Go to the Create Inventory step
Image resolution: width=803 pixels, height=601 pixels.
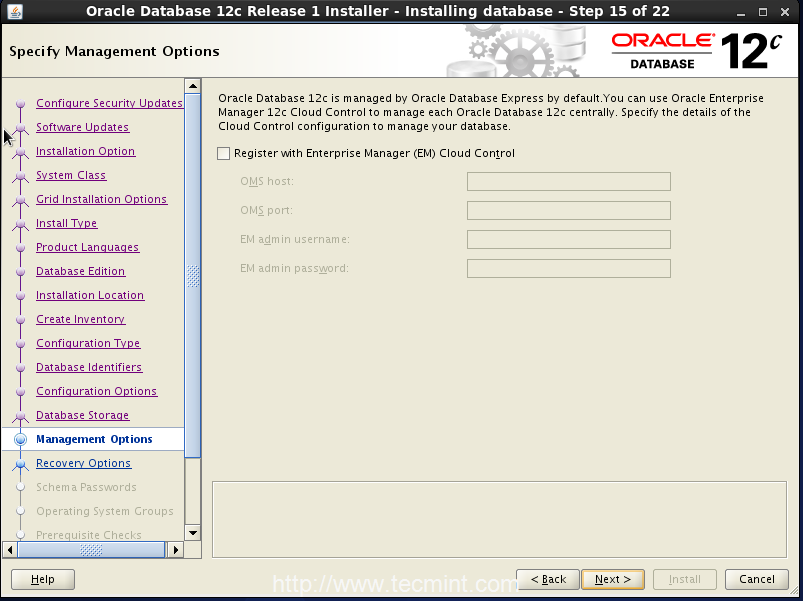coord(80,319)
